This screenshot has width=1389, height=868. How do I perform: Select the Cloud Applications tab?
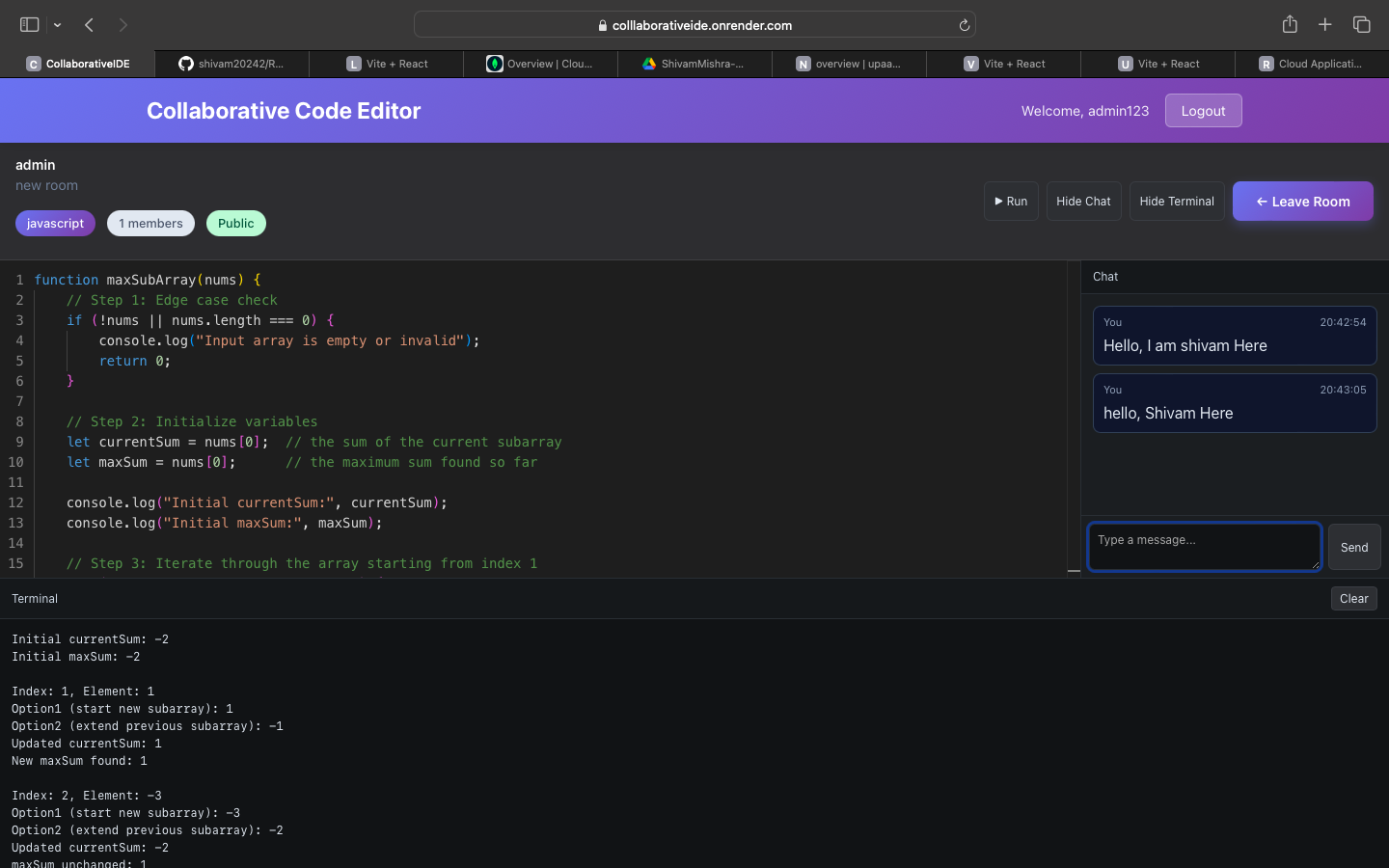[x=1312, y=64]
